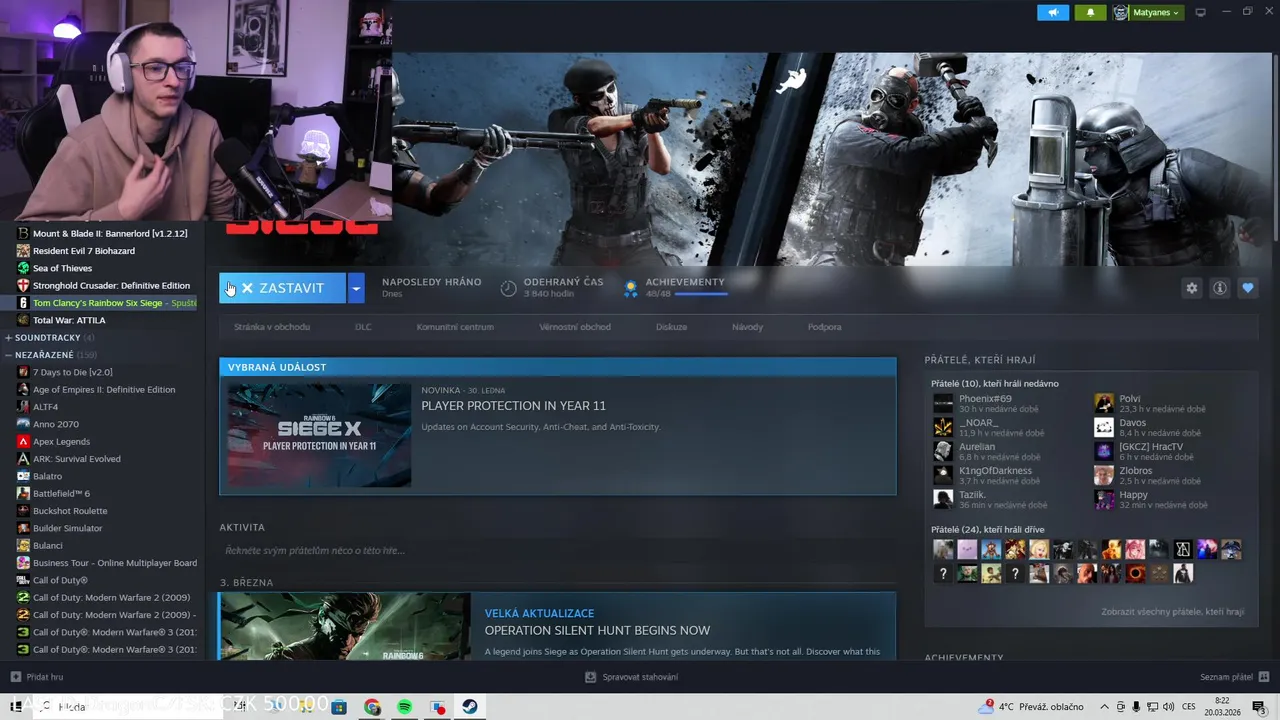Click the weather widget Převáž. oblačno

[x=1032, y=707]
